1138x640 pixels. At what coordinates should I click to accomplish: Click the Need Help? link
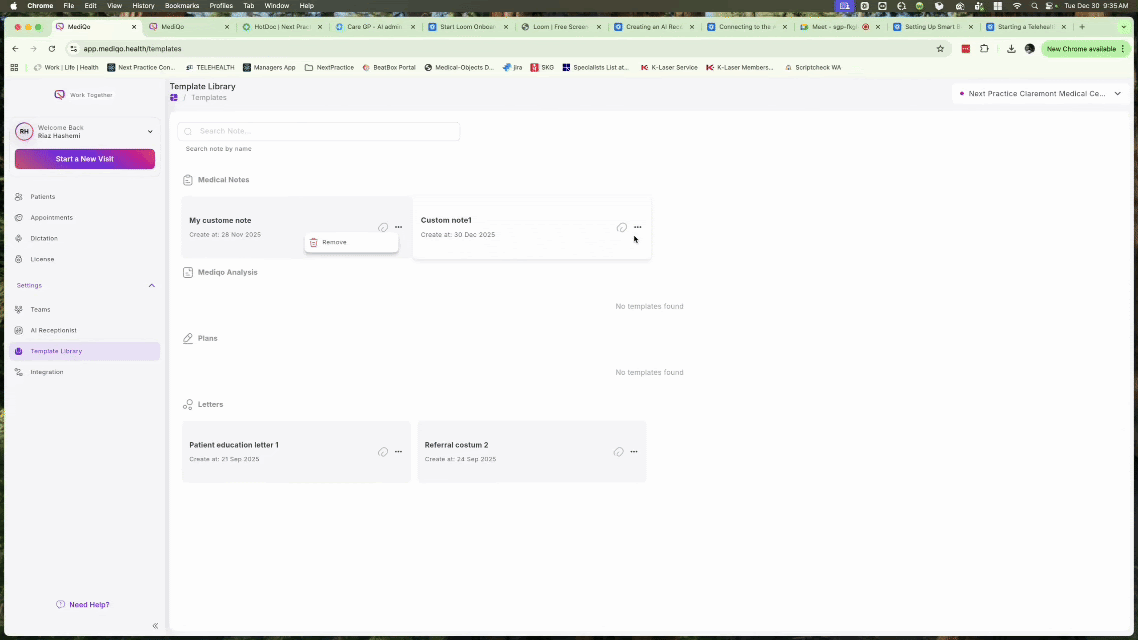click(83, 604)
